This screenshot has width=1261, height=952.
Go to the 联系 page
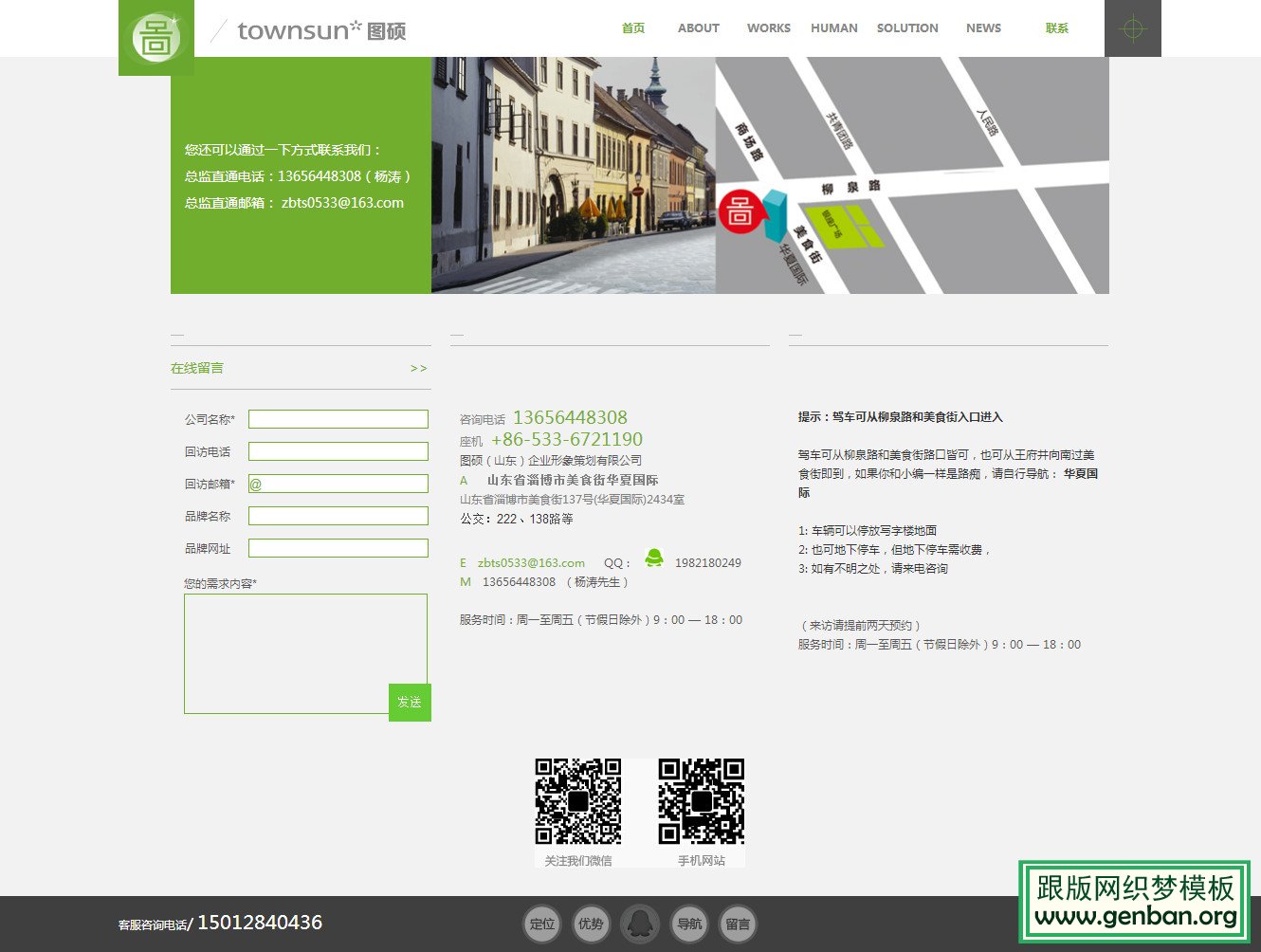1055,28
